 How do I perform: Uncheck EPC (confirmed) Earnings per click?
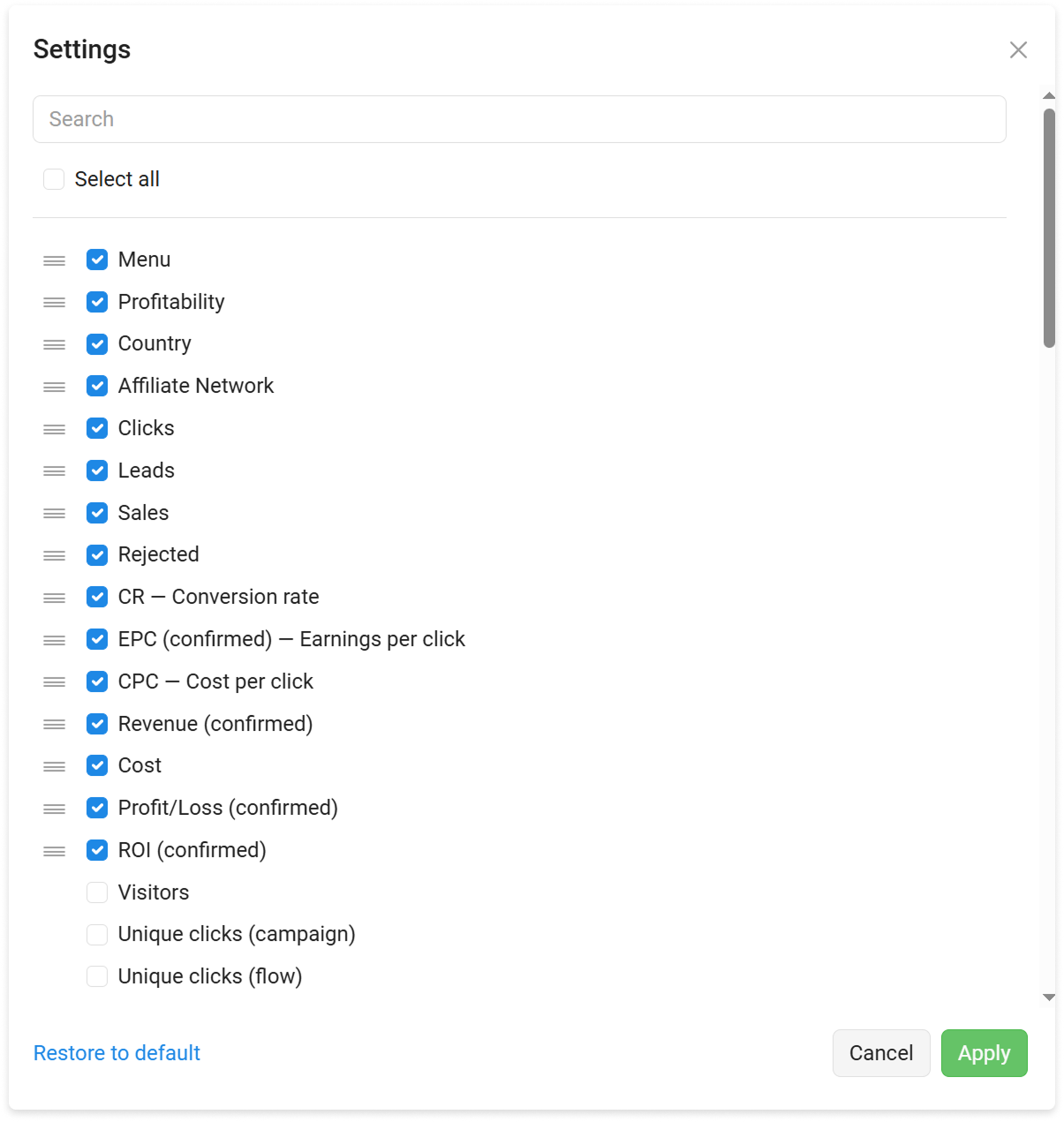pos(97,639)
